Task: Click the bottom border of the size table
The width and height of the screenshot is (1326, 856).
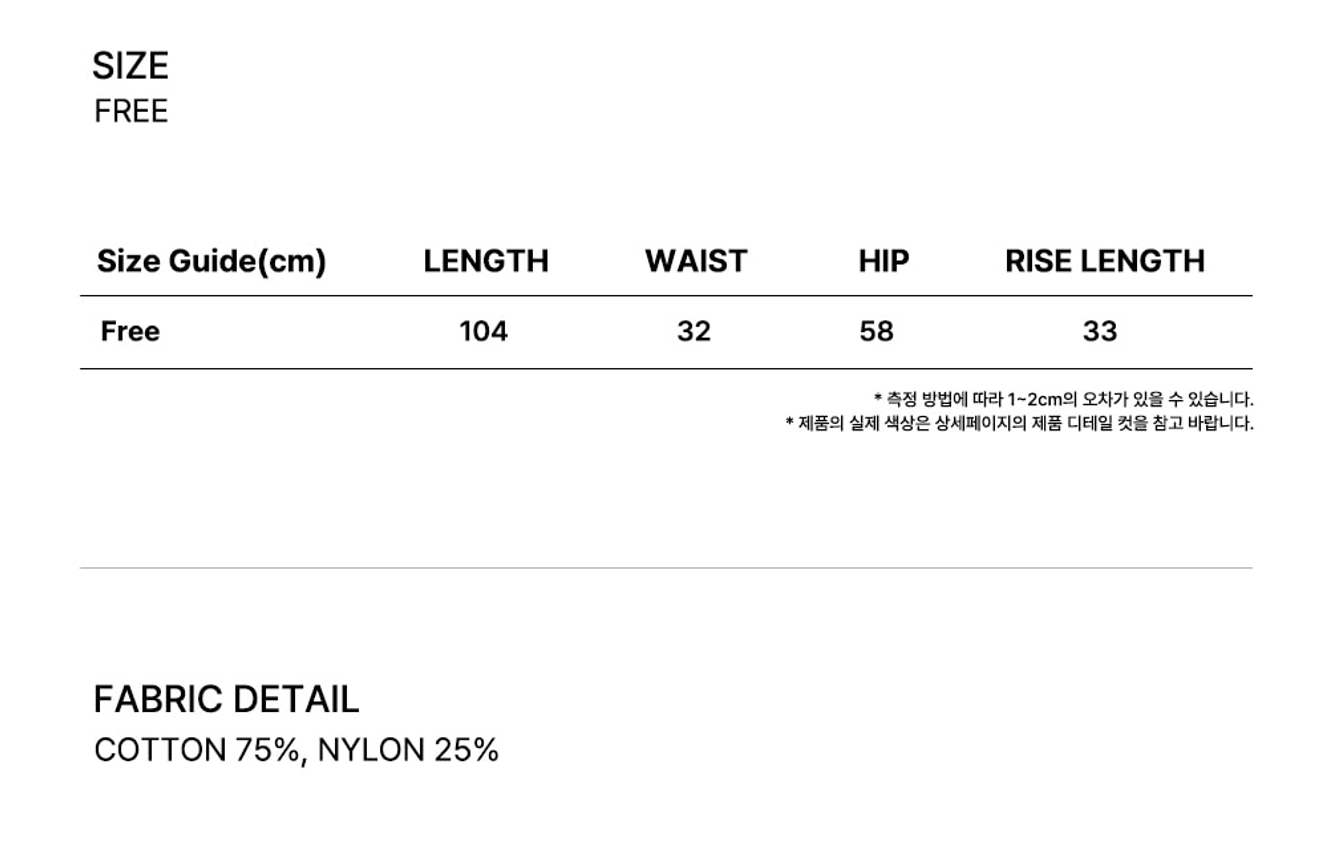Action: pyautogui.click(x=666, y=369)
